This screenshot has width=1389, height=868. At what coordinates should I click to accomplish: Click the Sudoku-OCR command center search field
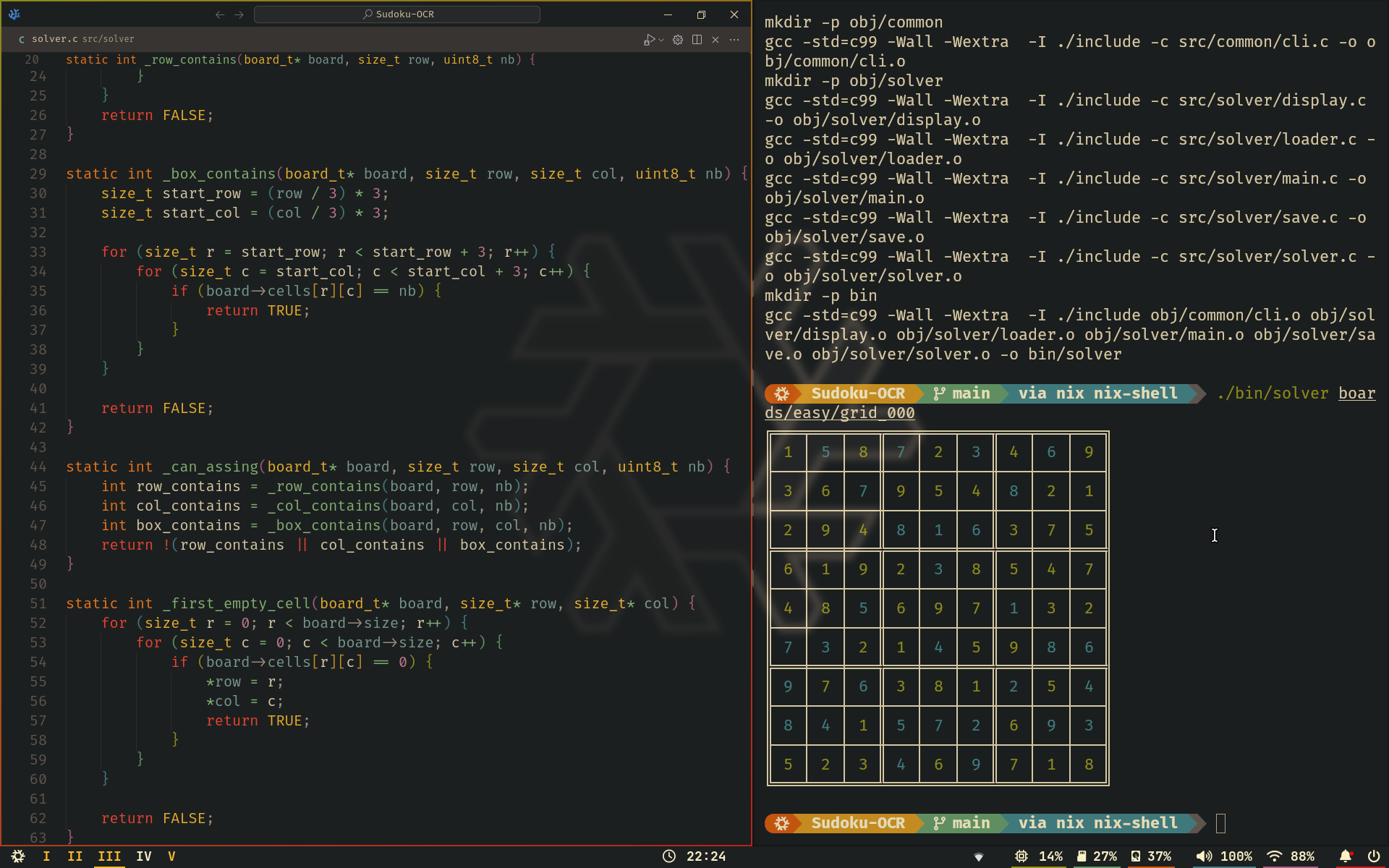[397, 14]
